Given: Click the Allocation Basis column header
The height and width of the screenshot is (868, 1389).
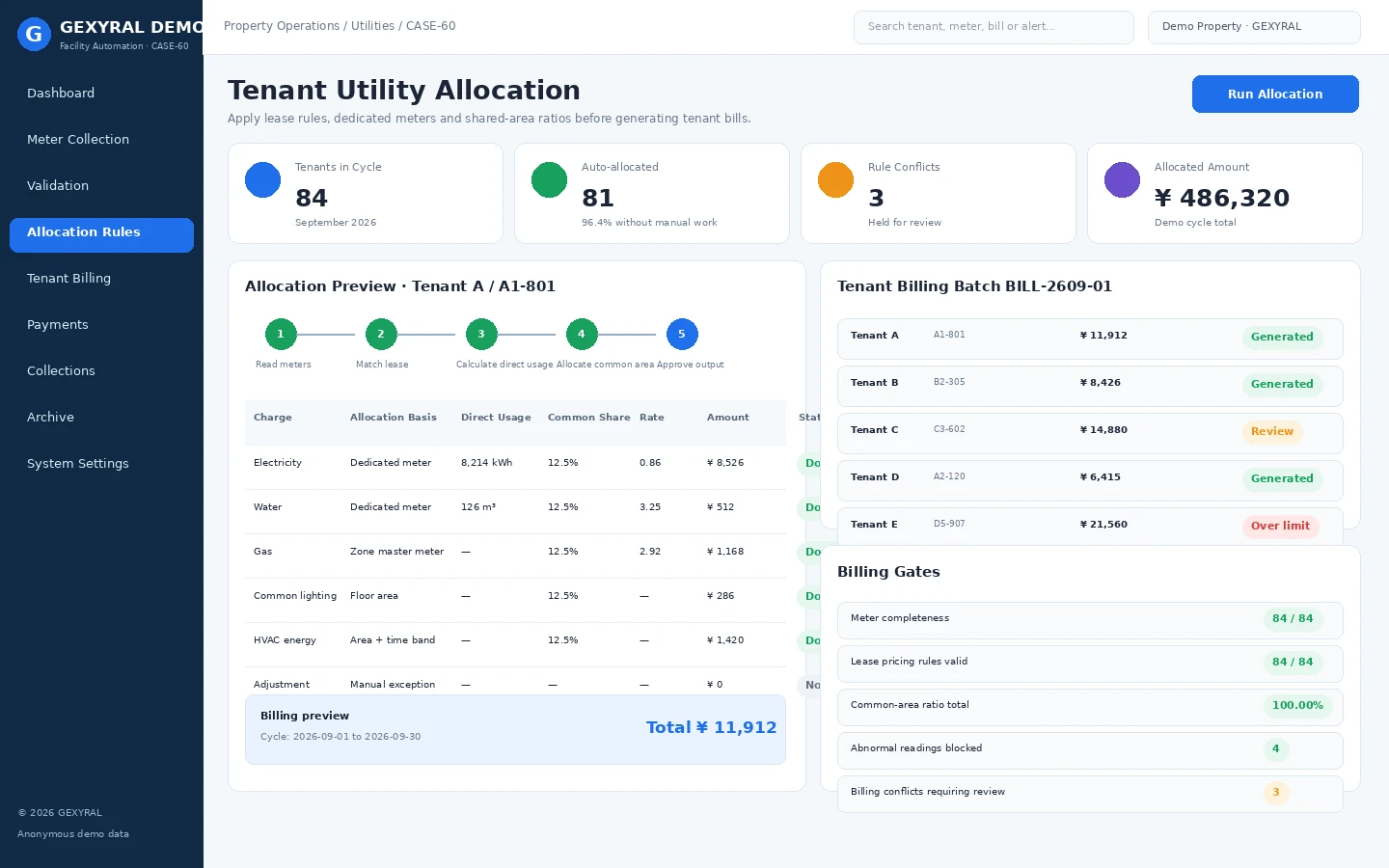Looking at the screenshot, I should pyautogui.click(x=394, y=418).
